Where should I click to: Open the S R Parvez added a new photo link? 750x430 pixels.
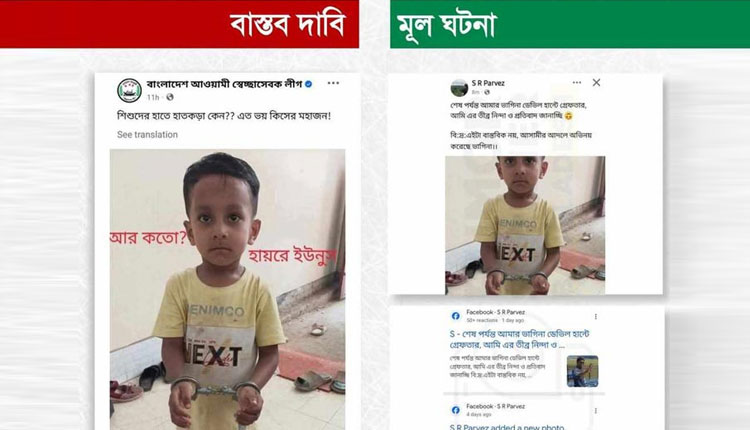(x=507, y=427)
